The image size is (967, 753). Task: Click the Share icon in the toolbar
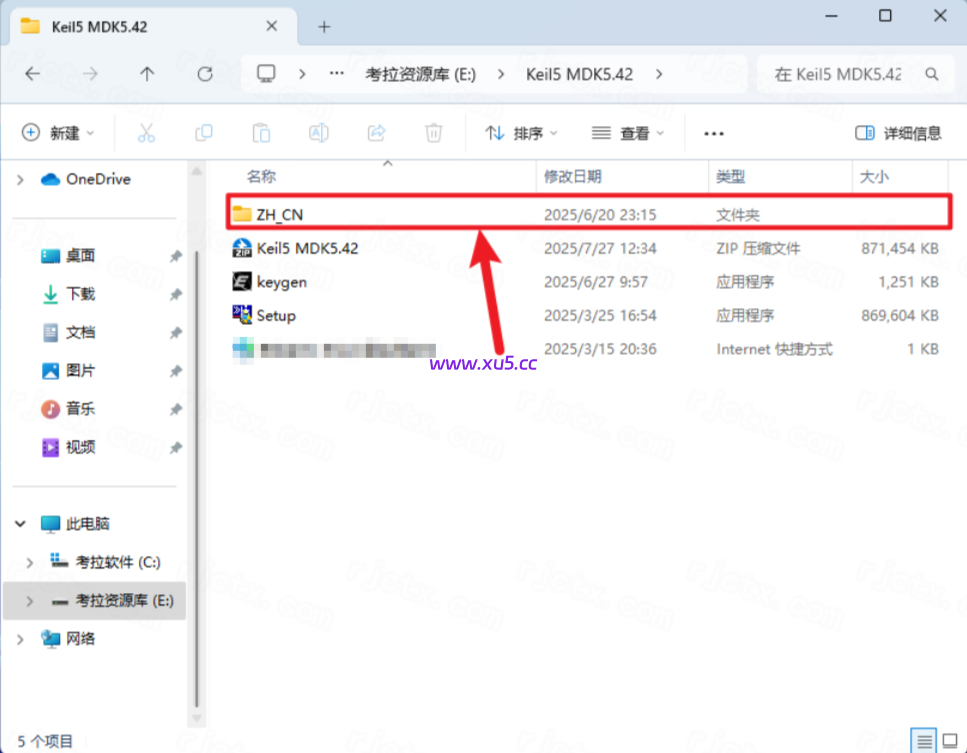point(375,132)
